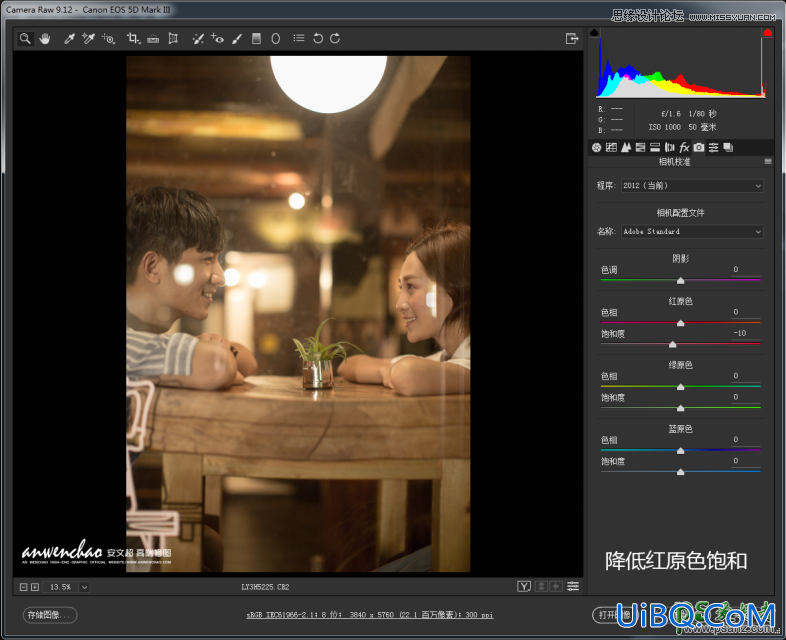Open the Camera Raw preferences dialog
The width and height of the screenshot is (786, 640).
point(299,38)
